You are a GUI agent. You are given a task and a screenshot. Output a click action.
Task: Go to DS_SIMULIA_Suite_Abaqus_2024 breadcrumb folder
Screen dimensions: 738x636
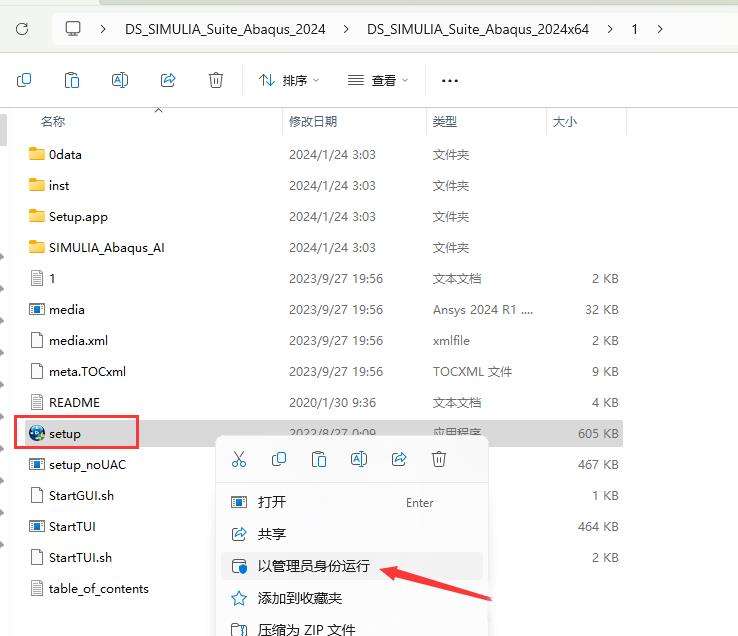(x=225, y=29)
